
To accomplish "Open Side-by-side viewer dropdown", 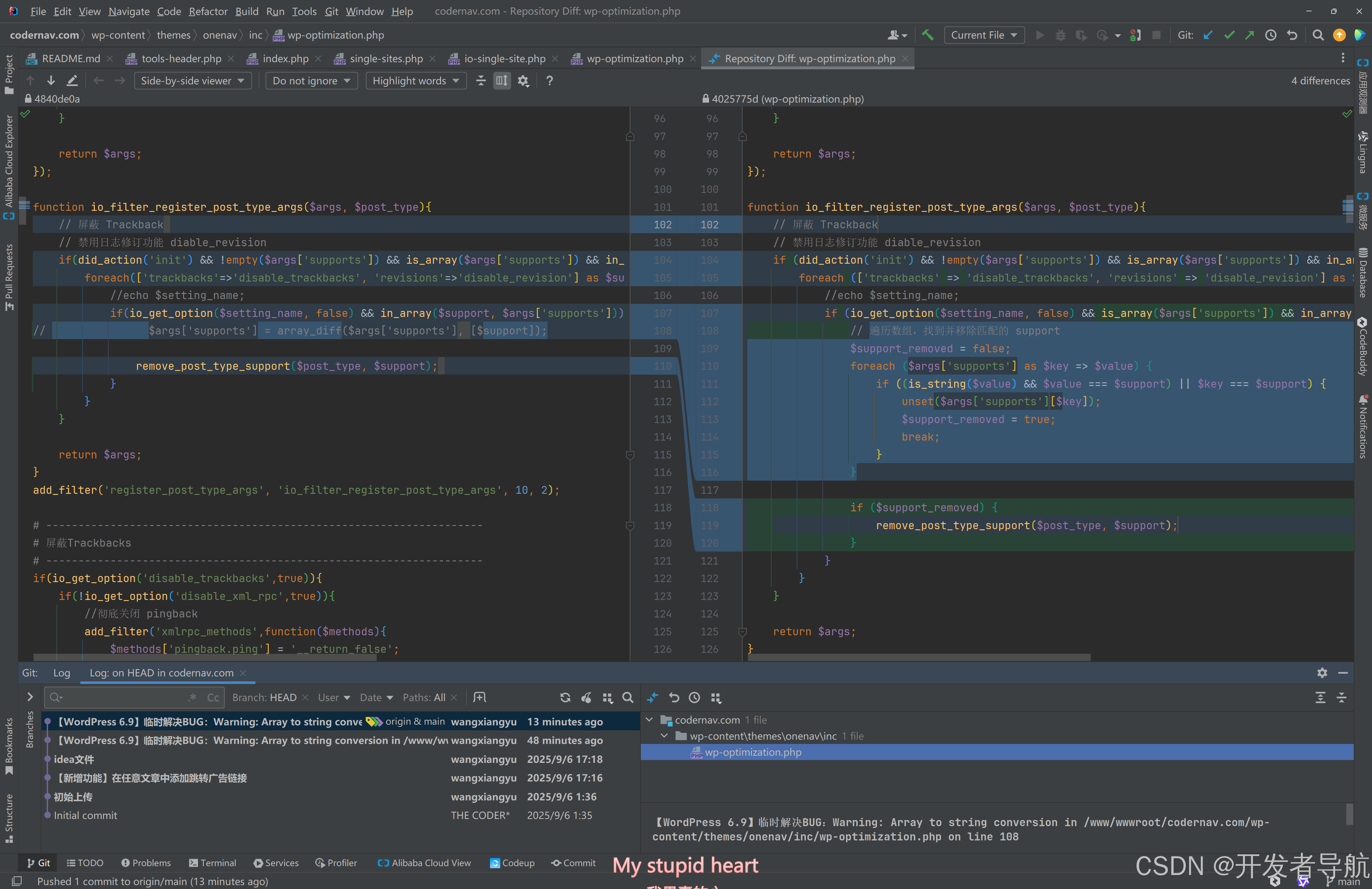I will click(x=193, y=81).
